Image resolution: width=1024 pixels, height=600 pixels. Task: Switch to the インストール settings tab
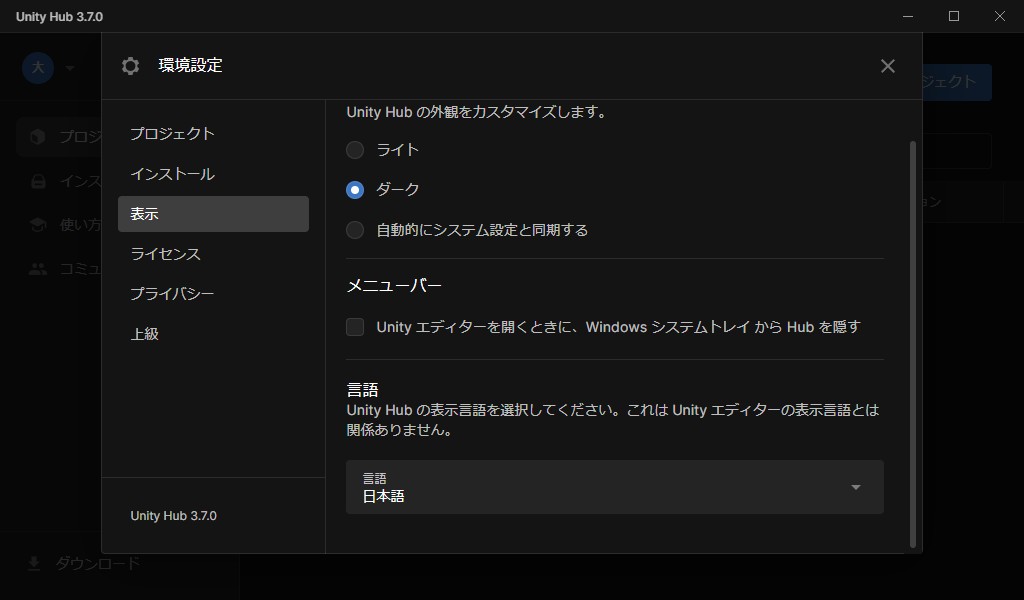click(172, 174)
